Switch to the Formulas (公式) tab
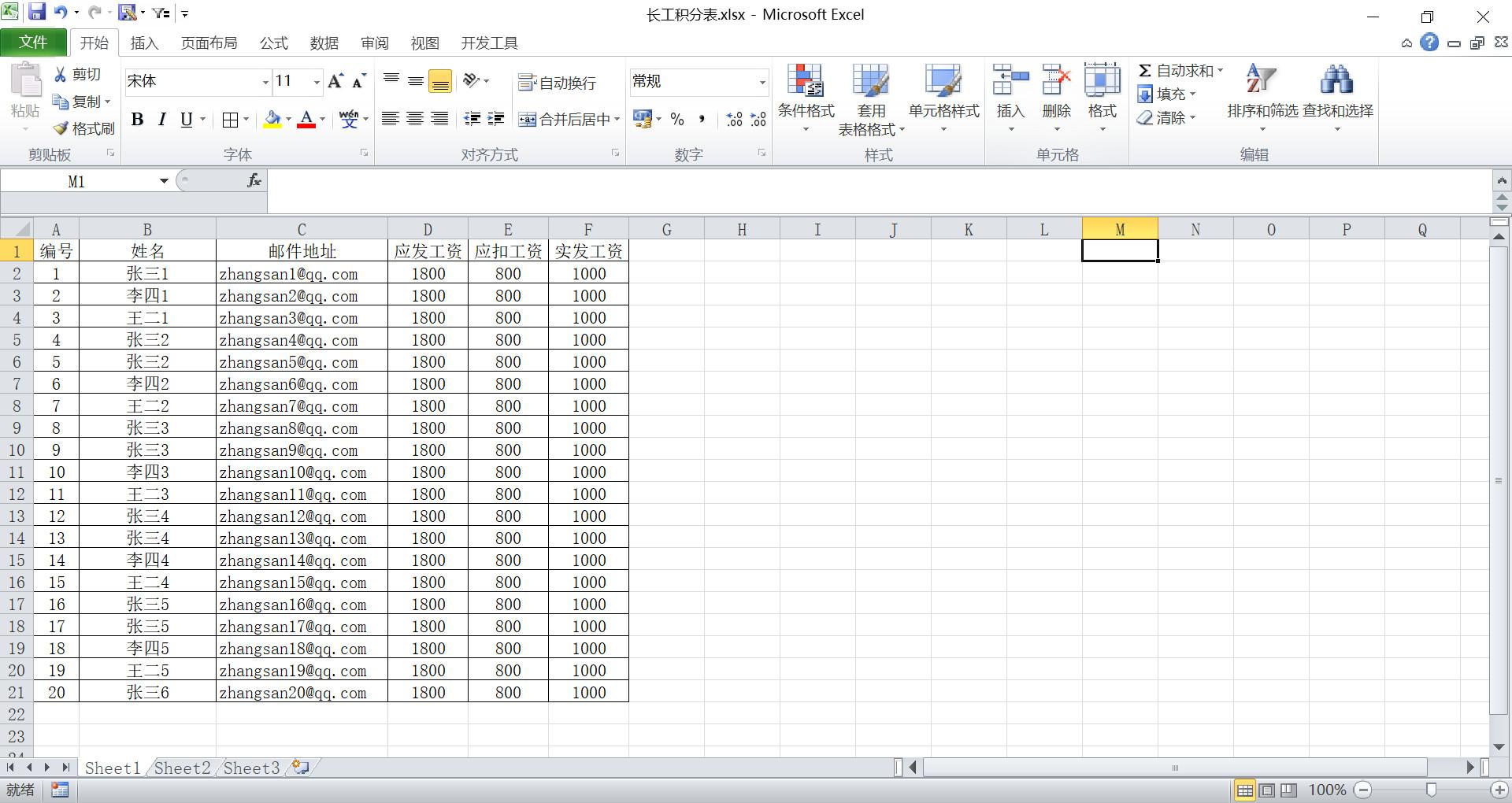Viewport: 1512px width, 803px height. point(274,43)
